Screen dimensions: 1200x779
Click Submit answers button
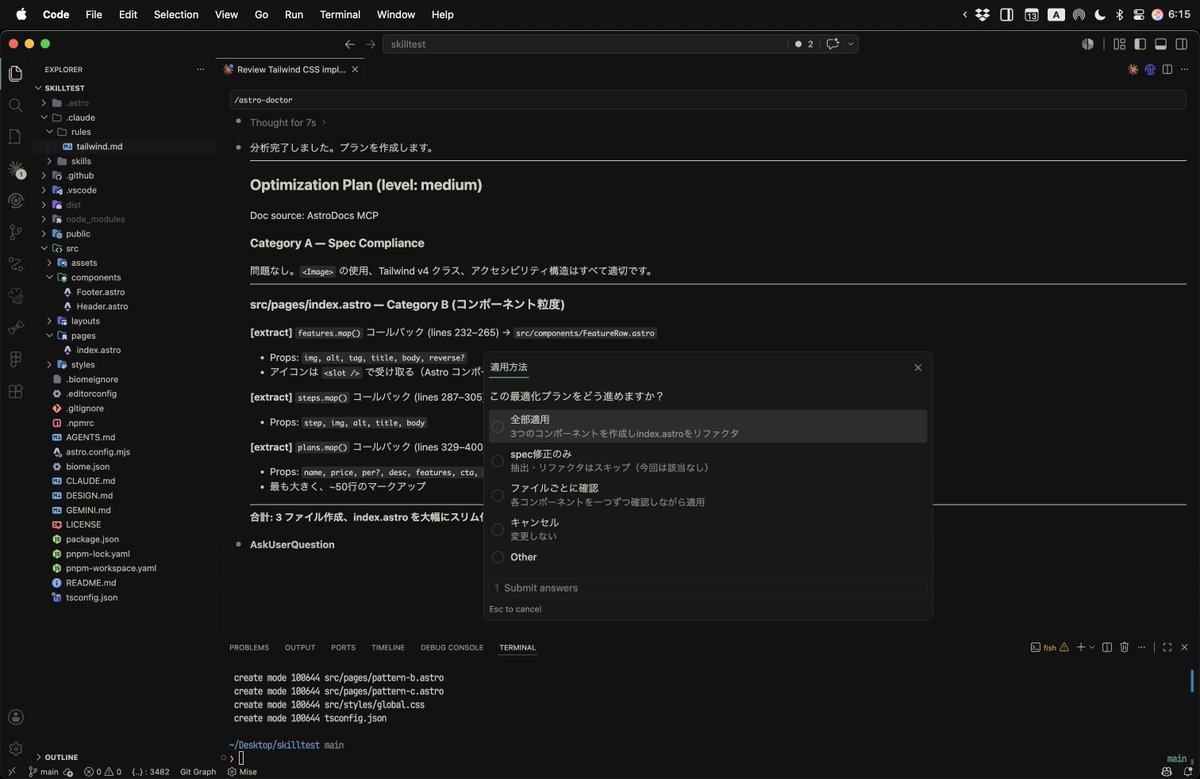click(707, 588)
